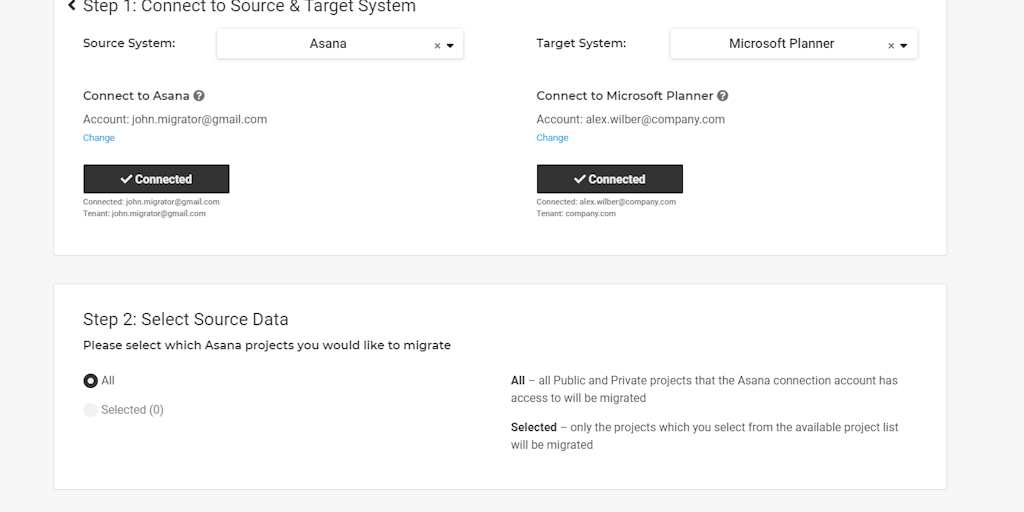Click the back chevron beside Step 1 heading
This screenshot has height=512, width=1024.
(72, 6)
